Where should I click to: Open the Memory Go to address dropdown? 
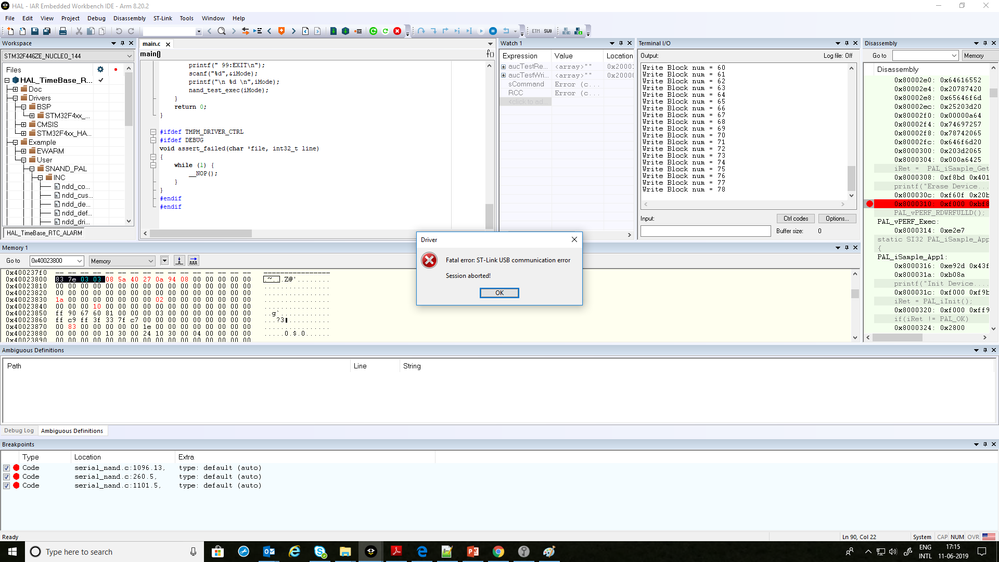tap(79, 261)
